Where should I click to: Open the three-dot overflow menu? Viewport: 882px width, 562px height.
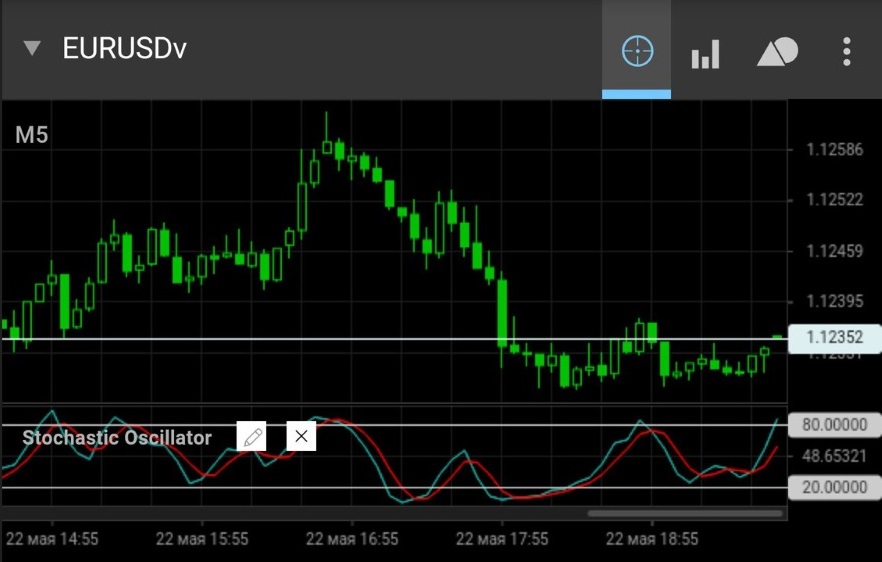(847, 52)
